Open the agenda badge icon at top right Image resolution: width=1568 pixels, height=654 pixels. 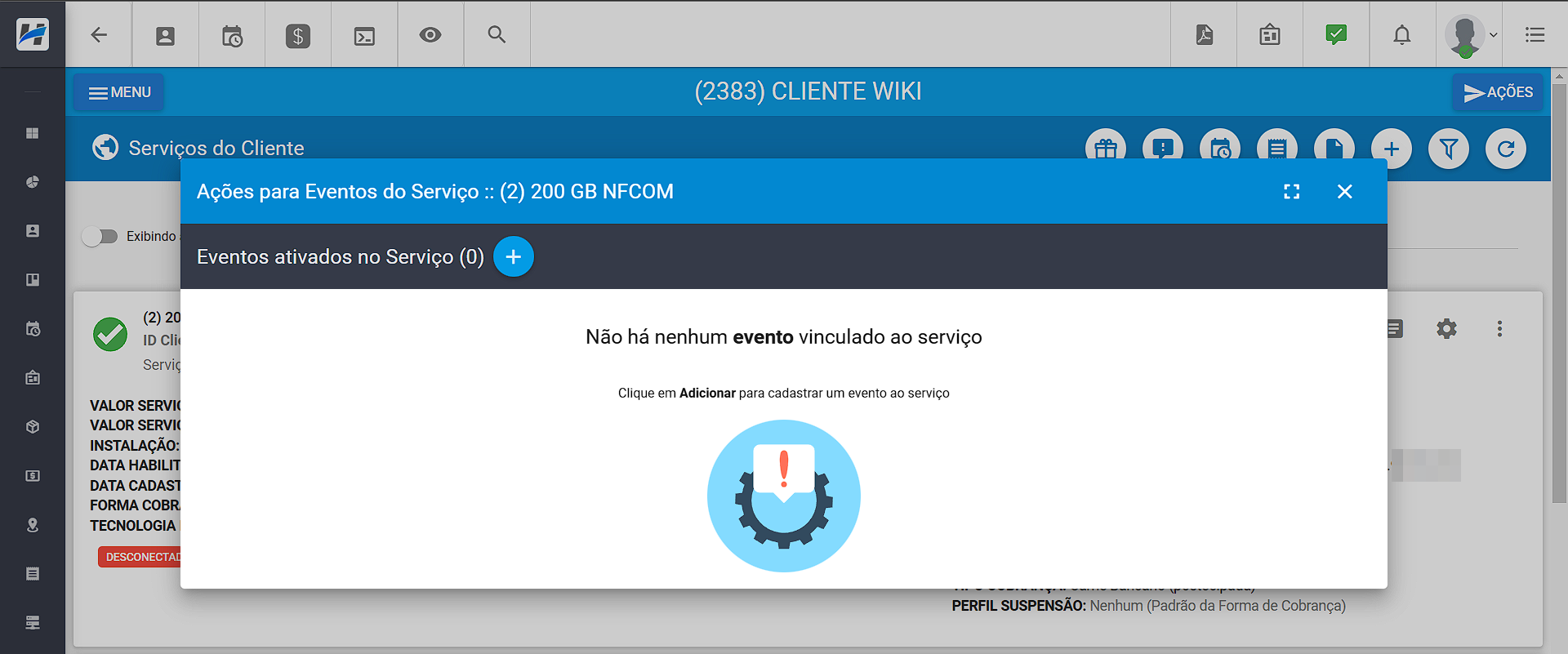click(1270, 34)
